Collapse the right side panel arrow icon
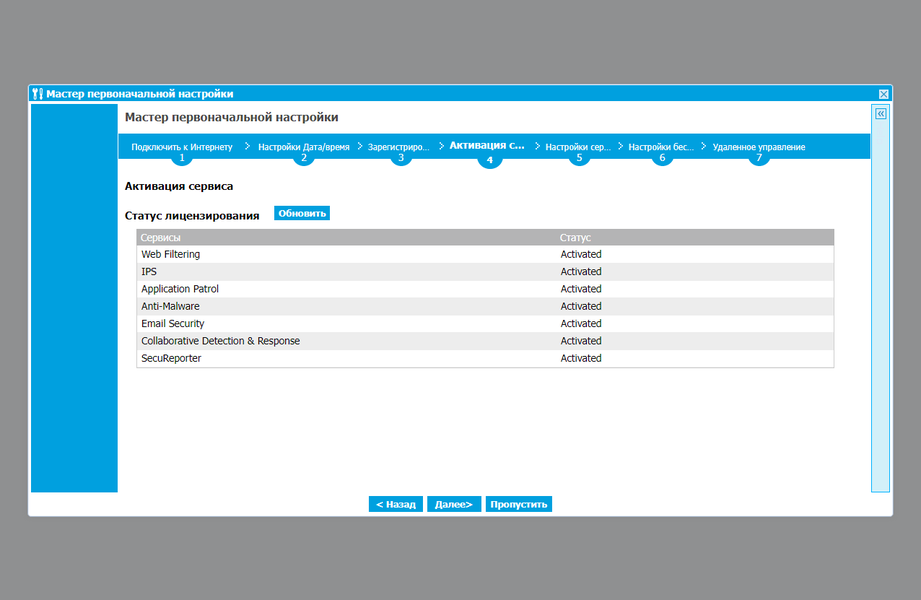Image resolution: width=921 pixels, height=600 pixels. coord(880,114)
